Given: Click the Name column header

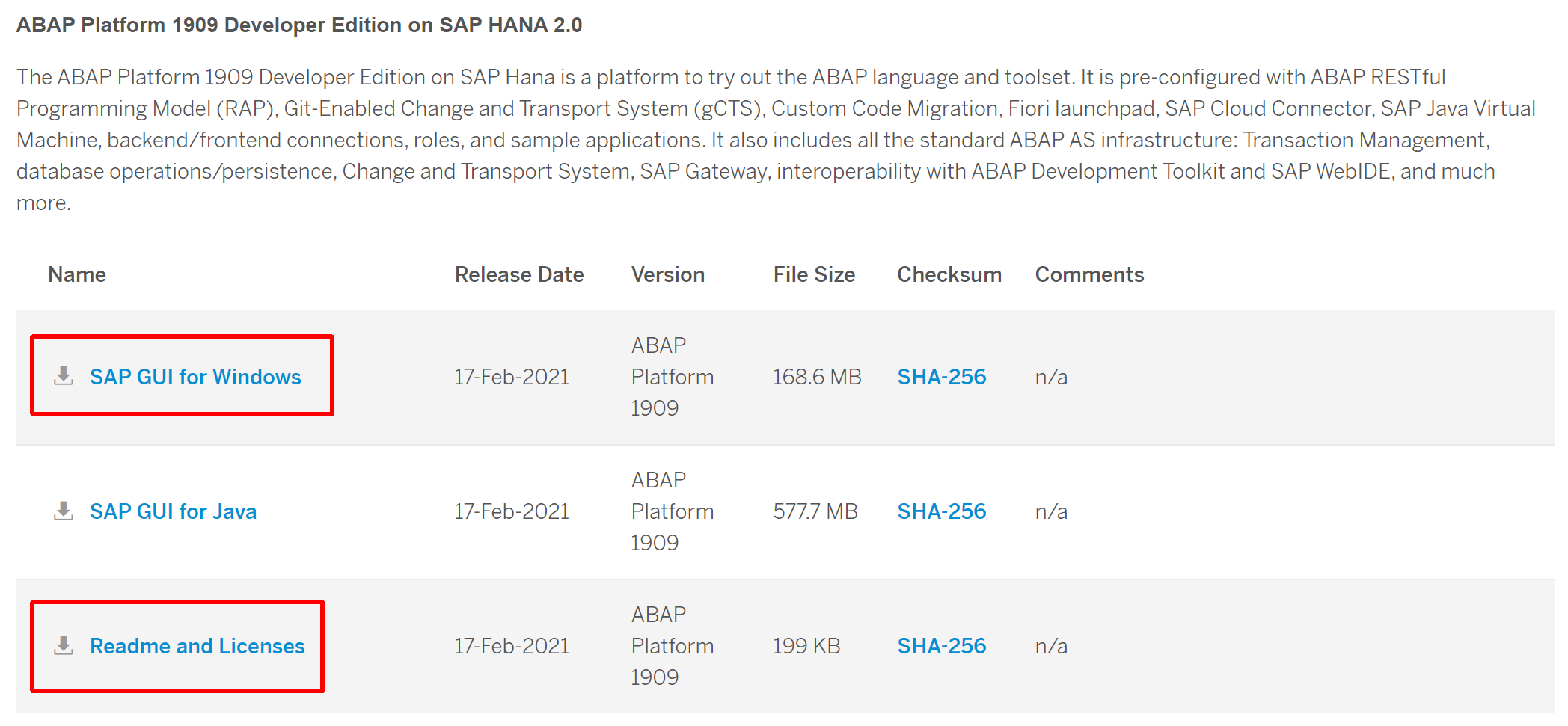Looking at the screenshot, I should (77, 275).
